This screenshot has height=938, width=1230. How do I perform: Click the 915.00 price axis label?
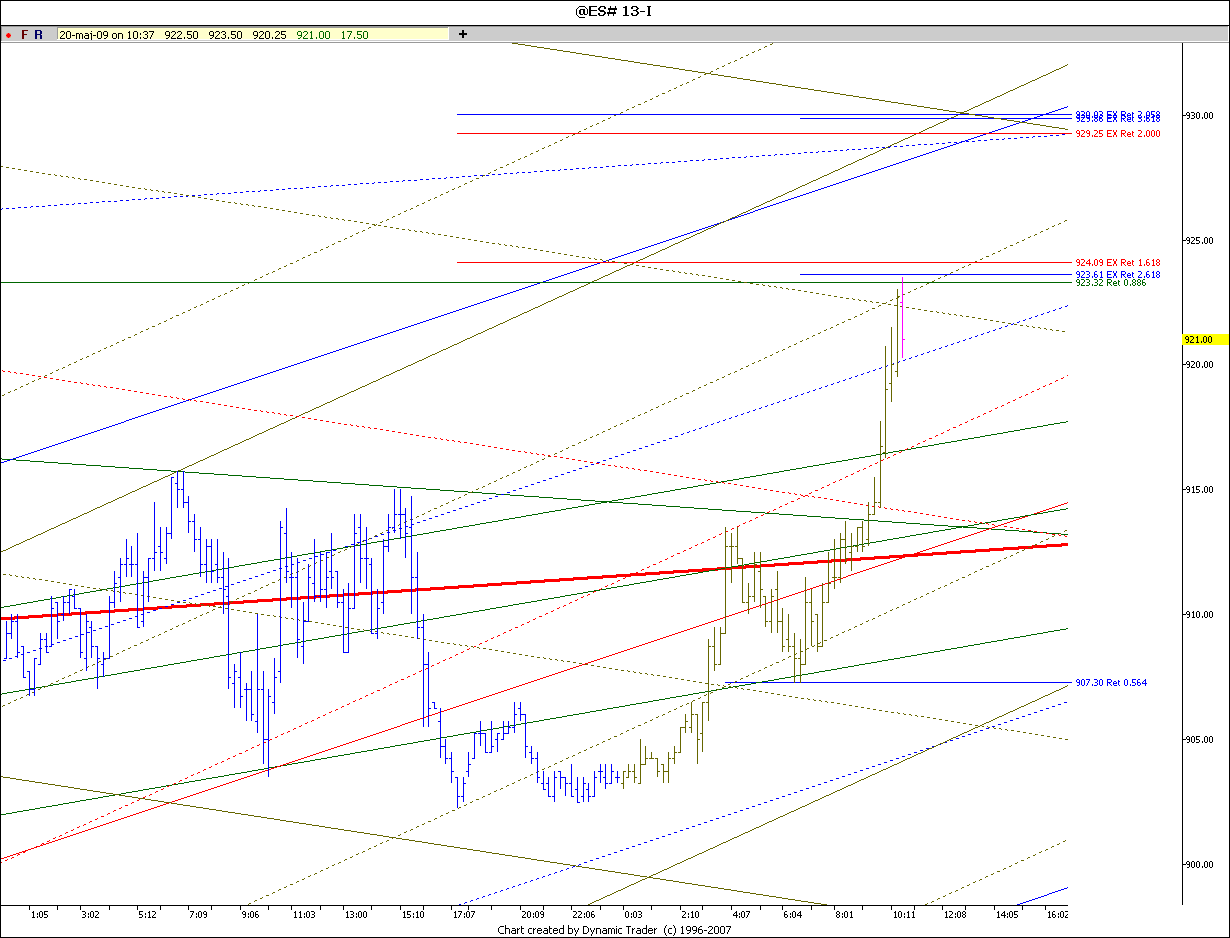(1199, 490)
